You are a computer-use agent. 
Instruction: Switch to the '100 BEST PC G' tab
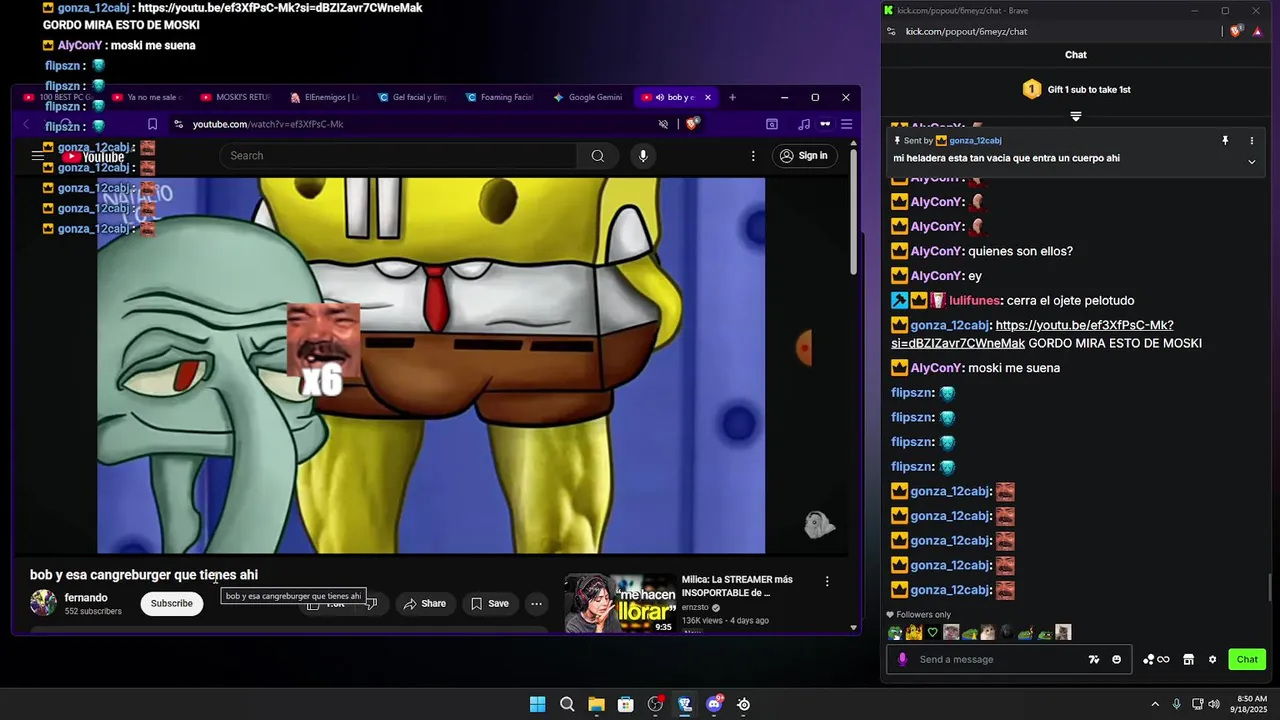point(58,98)
